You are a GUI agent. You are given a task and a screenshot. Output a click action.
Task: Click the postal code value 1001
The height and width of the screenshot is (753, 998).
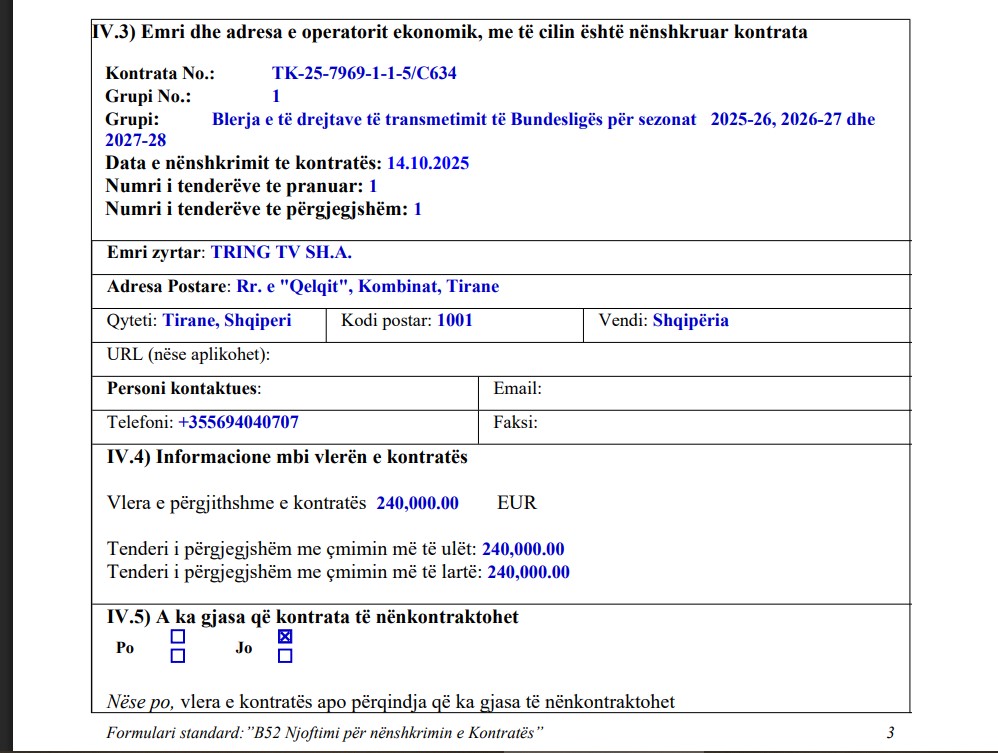455,321
